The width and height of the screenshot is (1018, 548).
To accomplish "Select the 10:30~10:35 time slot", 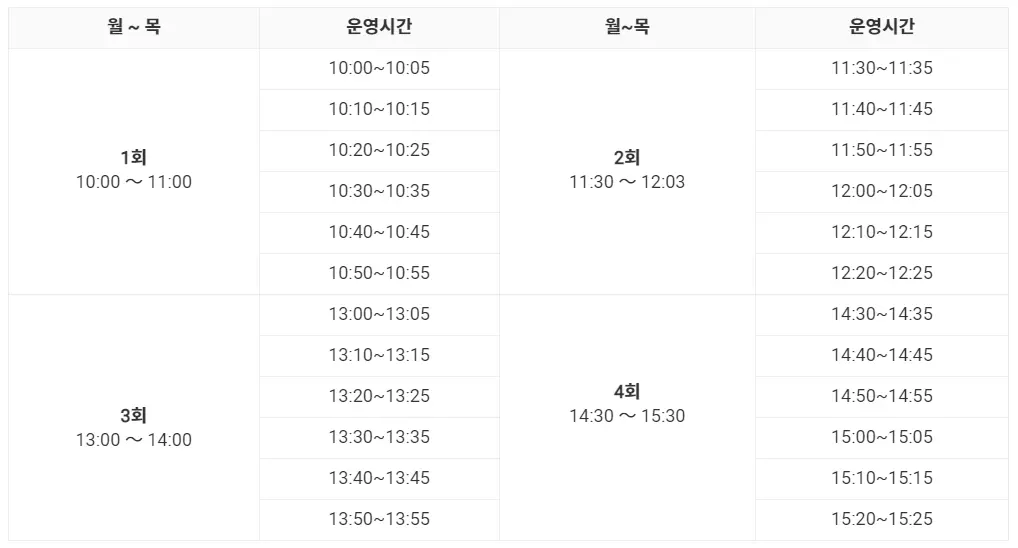I will 379,192.
